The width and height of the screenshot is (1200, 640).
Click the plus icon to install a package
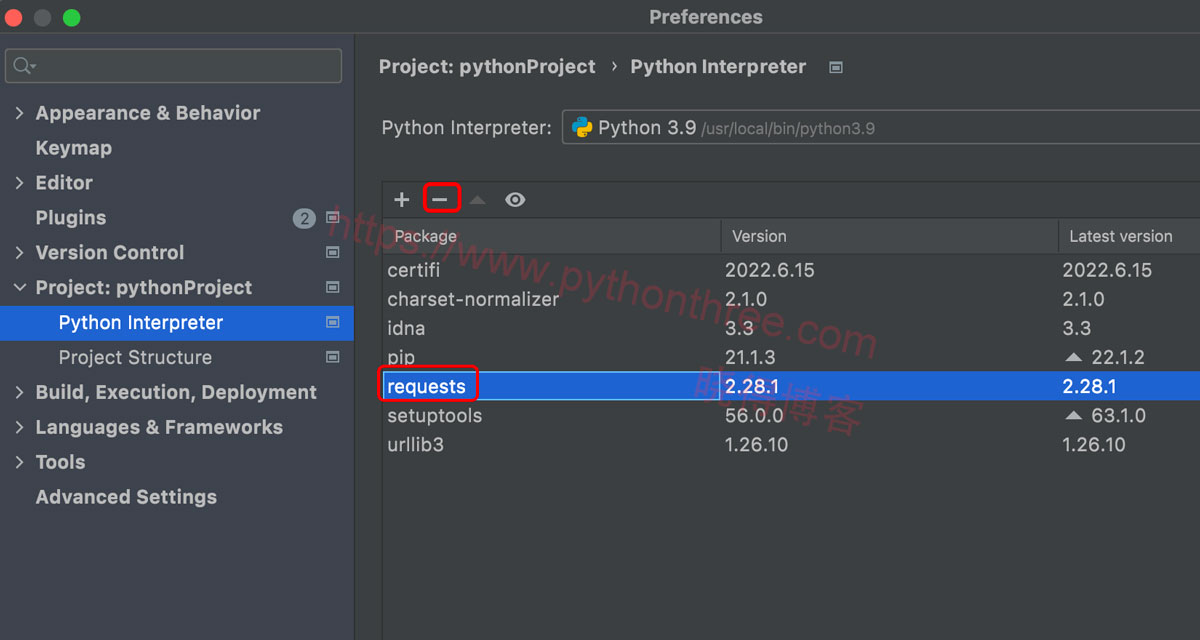[x=402, y=200]
